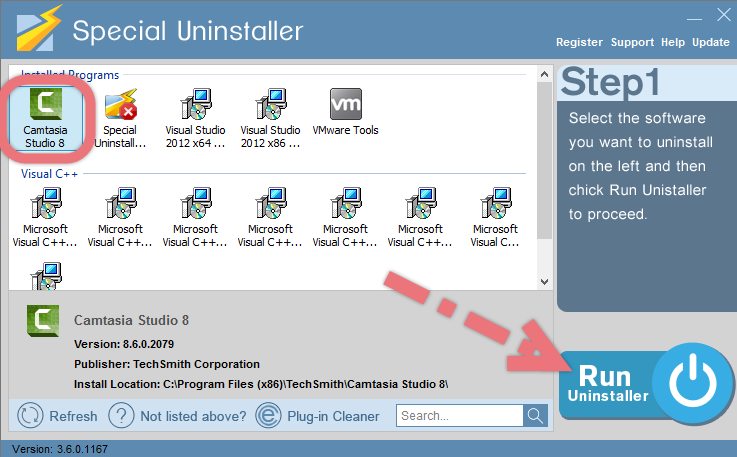
Task: Select Special Uninstaller program in list
Action: pyautogui.click(x=120, y=118)
